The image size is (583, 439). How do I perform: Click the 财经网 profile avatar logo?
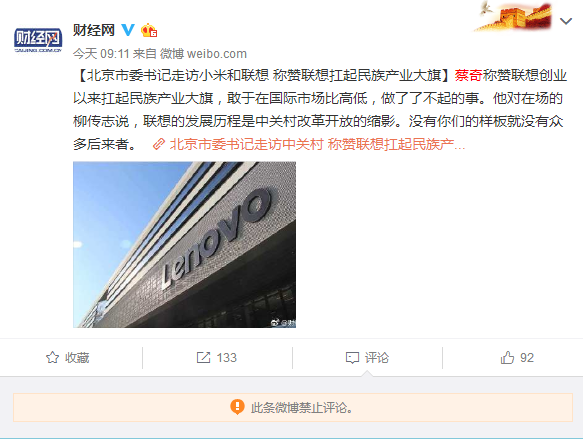(38, 40)
